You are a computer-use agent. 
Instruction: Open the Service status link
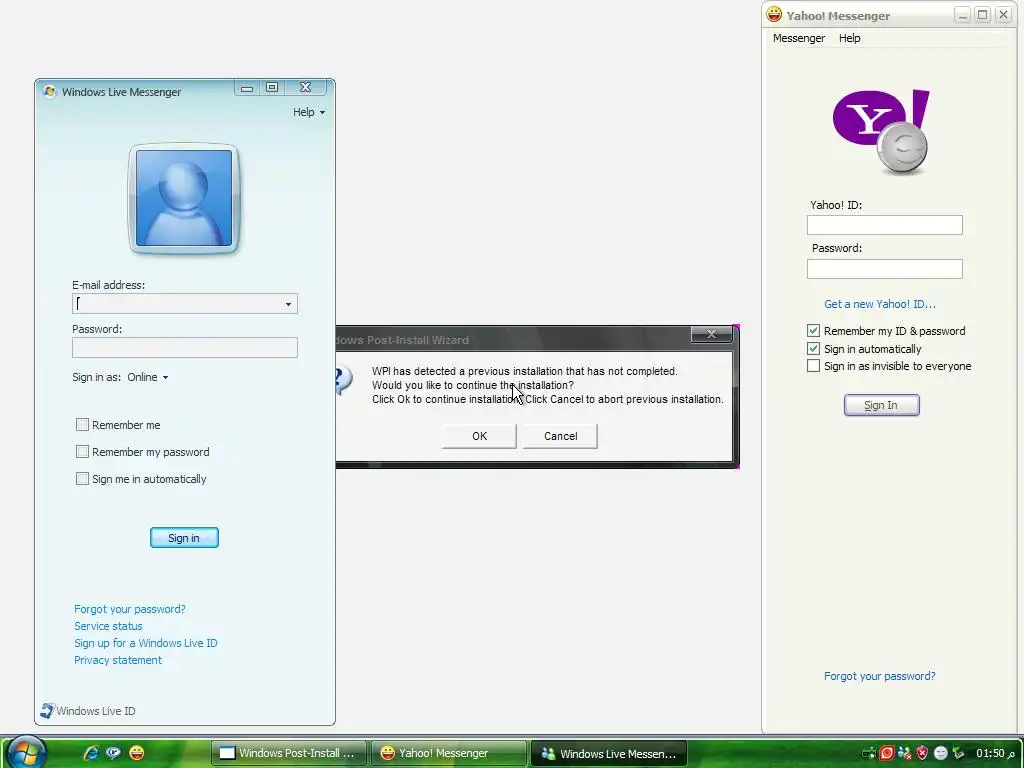[x=108, y=626]
